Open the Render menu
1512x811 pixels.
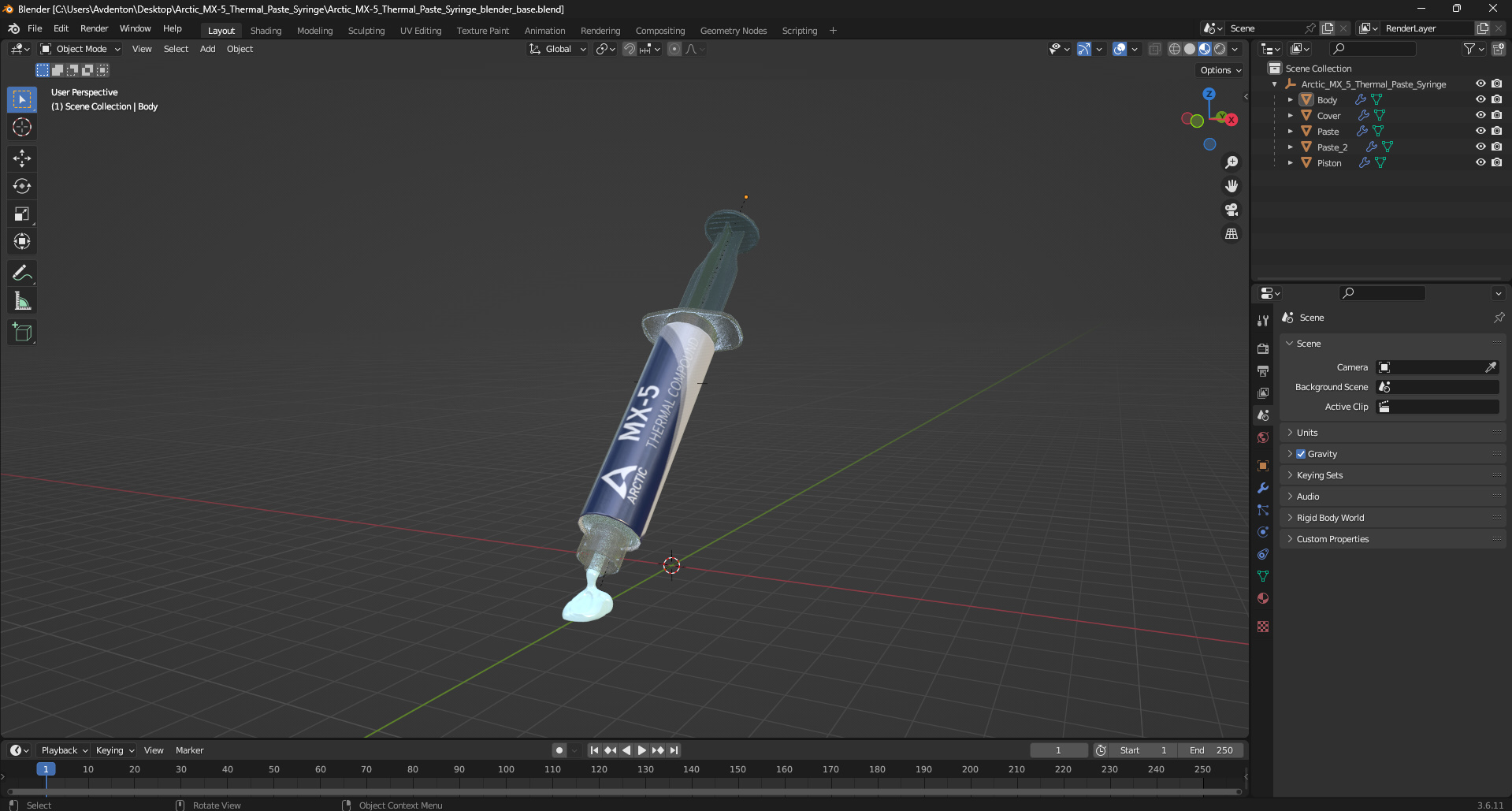click(x=94, y=28)
